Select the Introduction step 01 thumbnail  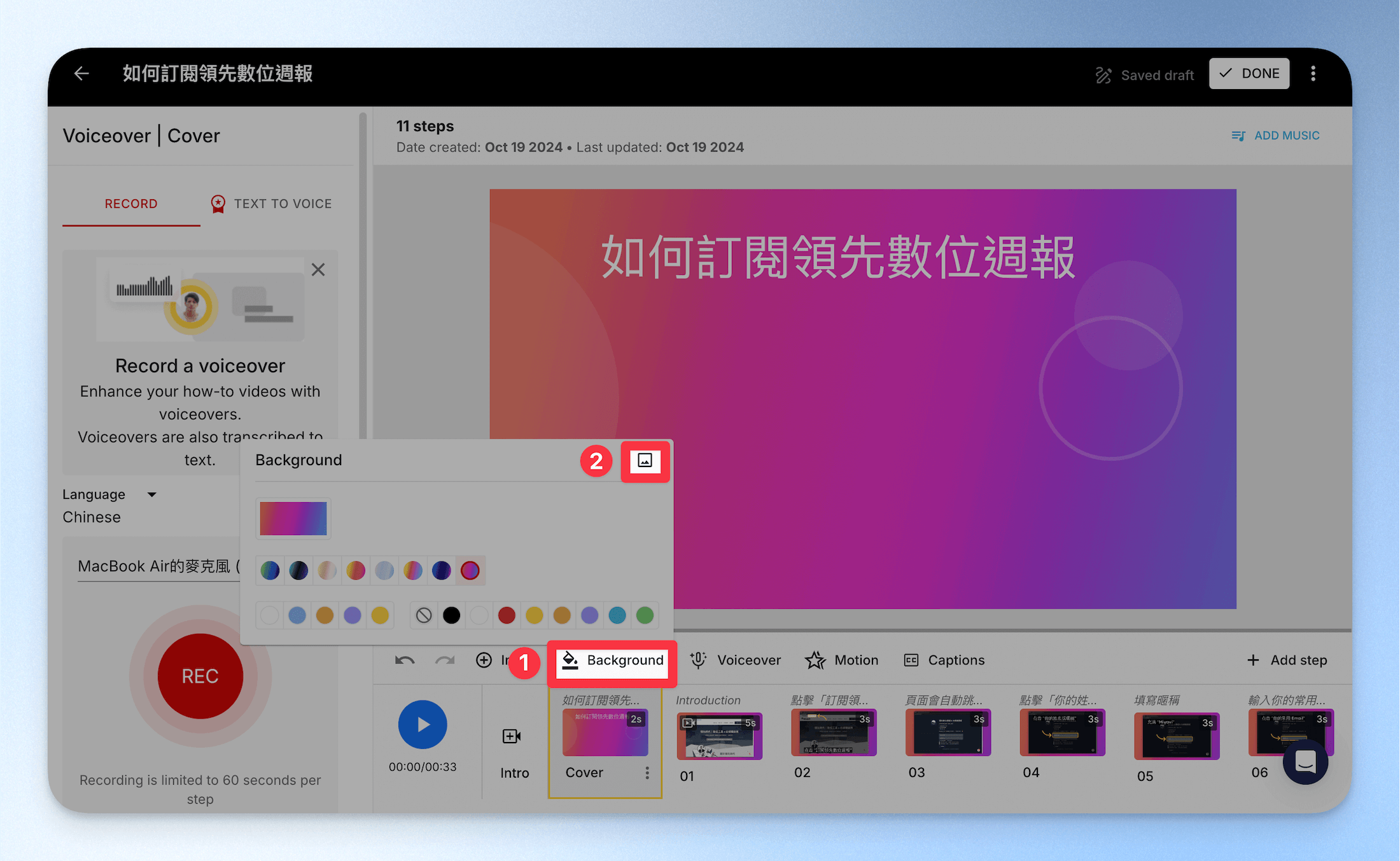click(719, 736)
